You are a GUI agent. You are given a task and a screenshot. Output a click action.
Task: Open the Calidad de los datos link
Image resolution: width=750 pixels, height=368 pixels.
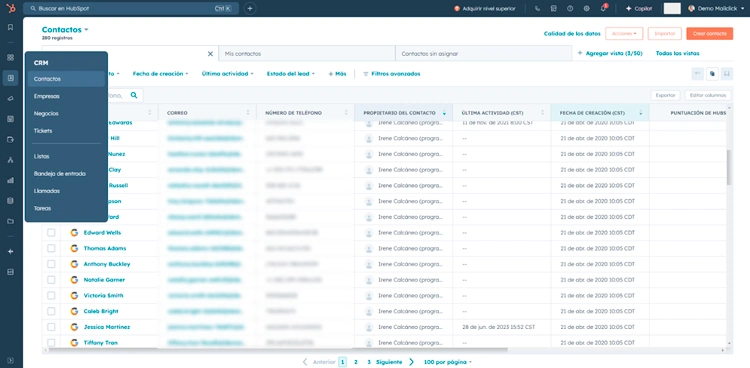572,33
